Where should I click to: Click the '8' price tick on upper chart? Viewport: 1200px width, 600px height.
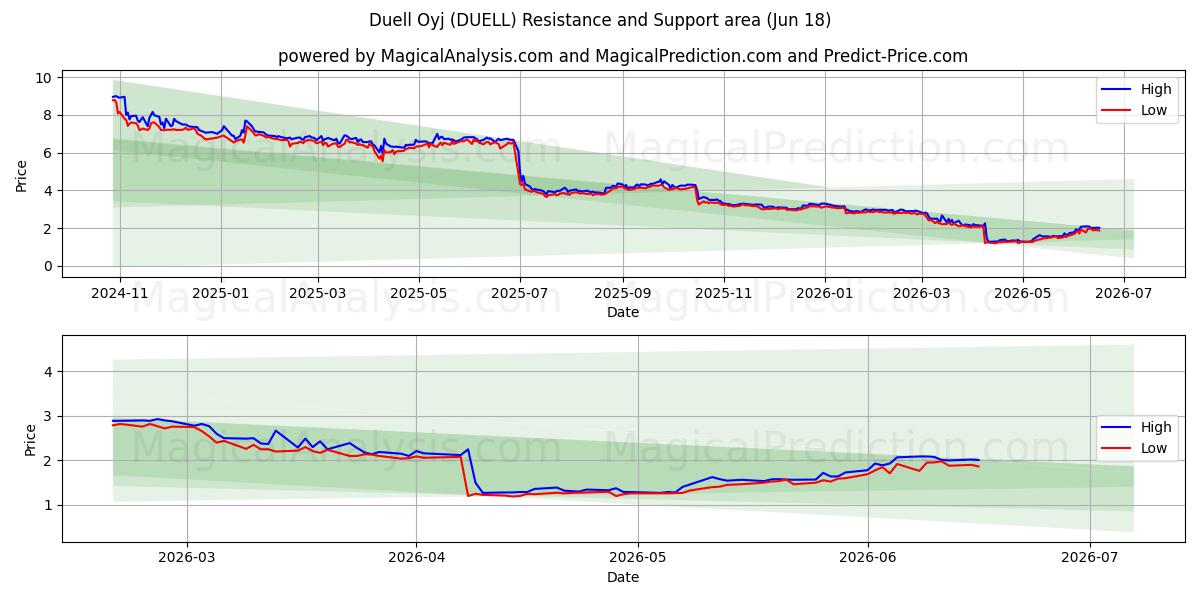click(x=50, y=115)
